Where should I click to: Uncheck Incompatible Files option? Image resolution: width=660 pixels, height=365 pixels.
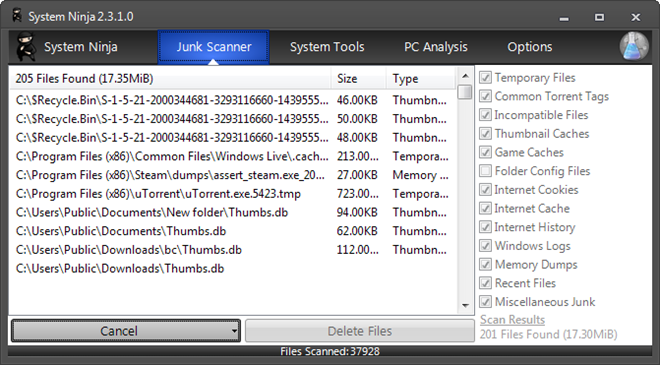485,115
